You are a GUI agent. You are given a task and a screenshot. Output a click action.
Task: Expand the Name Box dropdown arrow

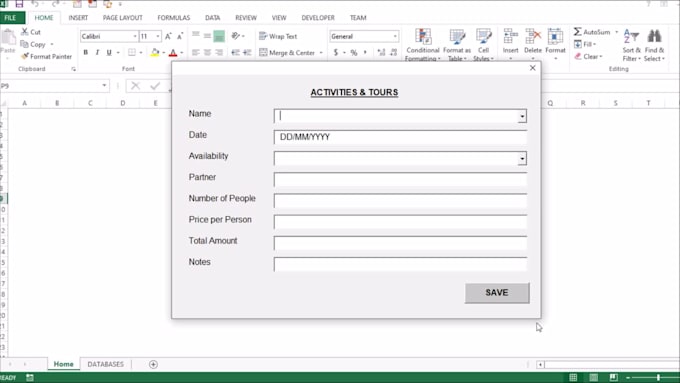pyautogui.click(x=104, y=85)
